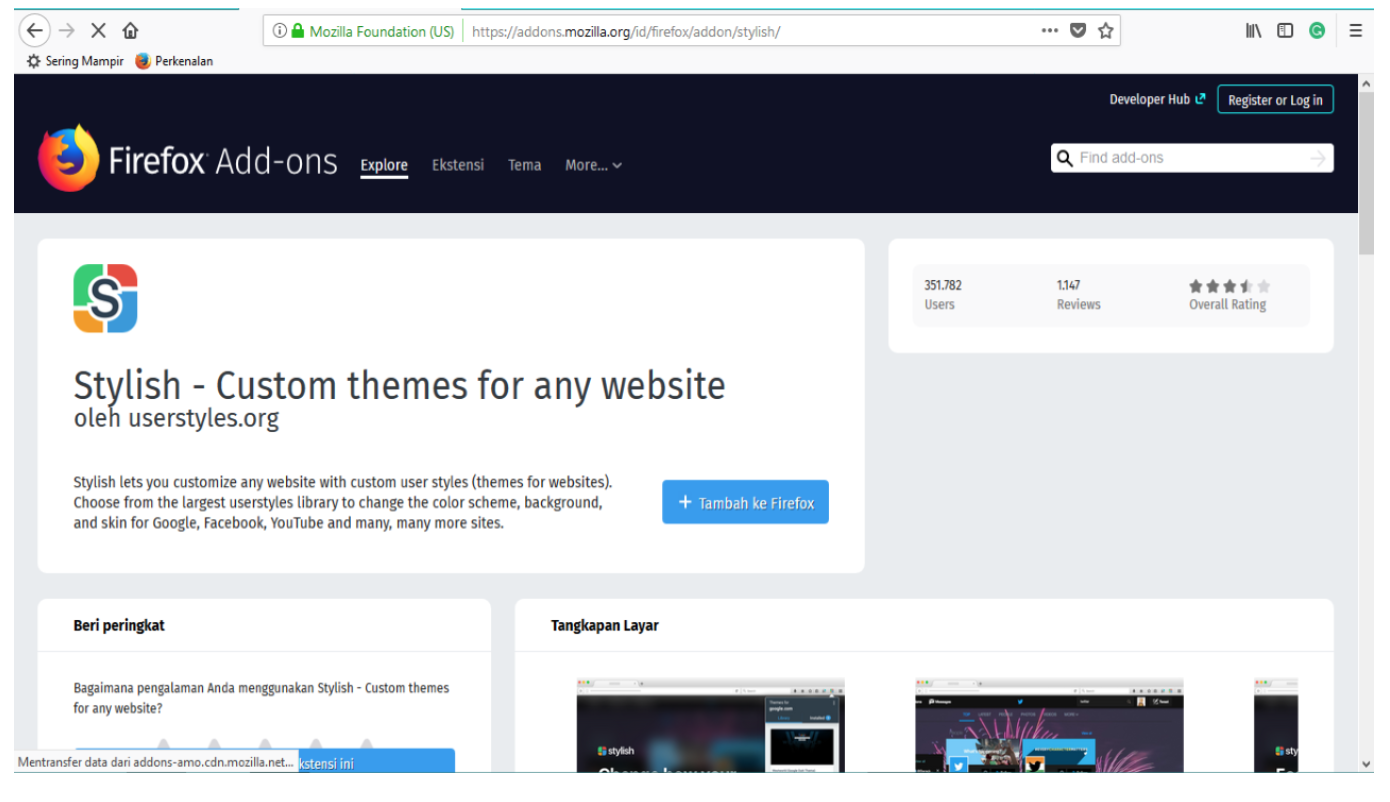This screenshot has height=802, width=1390.
Task: Click the browser Forward arrow
Action: [67, 30]
